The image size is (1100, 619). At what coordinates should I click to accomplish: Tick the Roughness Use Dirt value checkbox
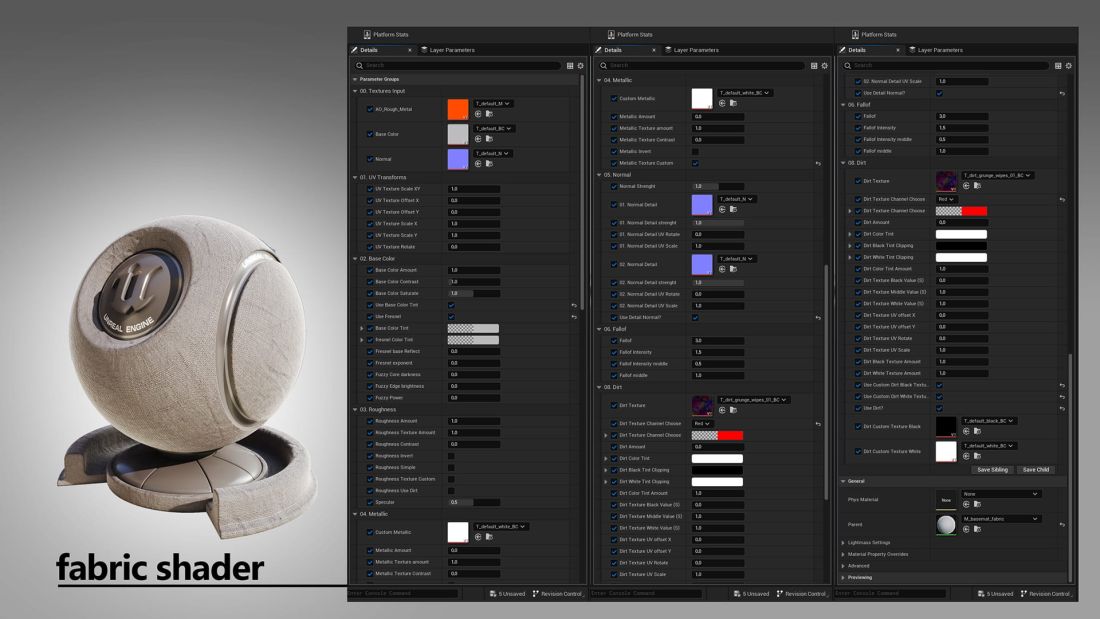point(451,491)
